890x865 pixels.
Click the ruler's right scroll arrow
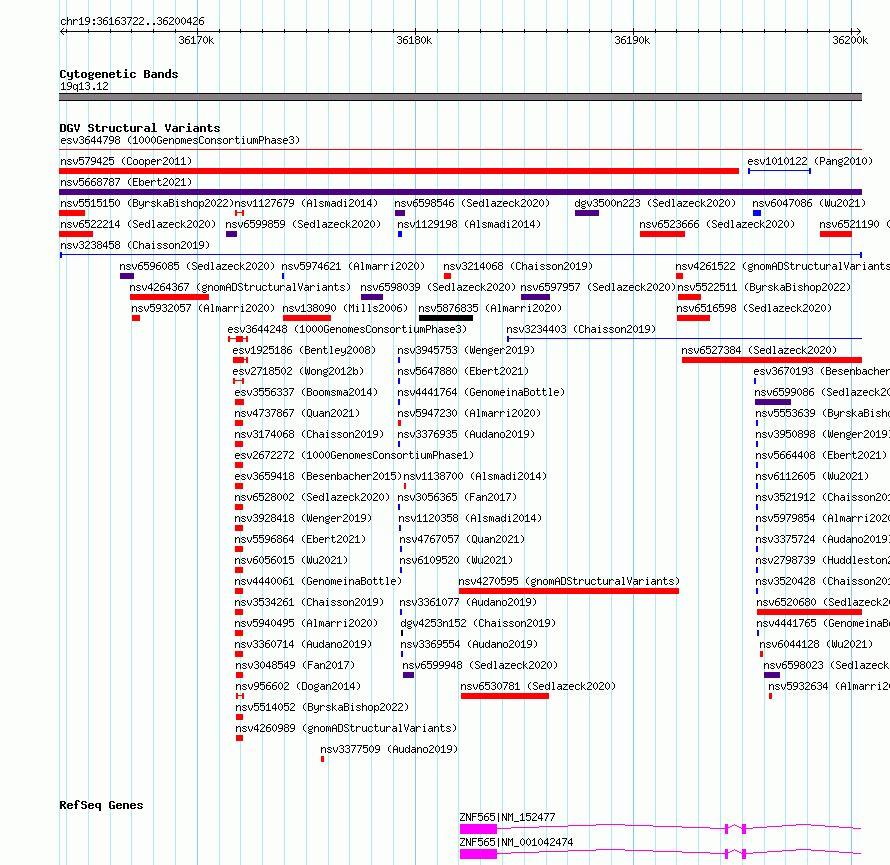tap(858, 32)
